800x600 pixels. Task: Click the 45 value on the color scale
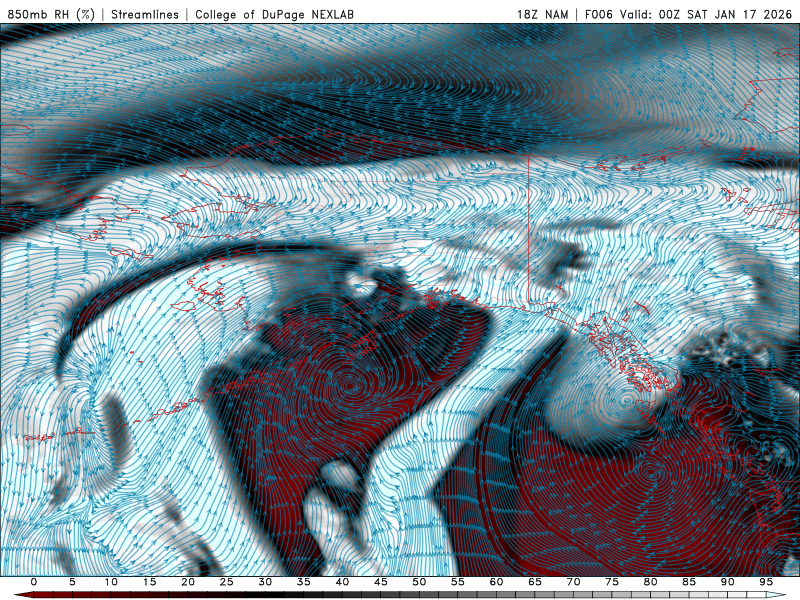[x=381, y=582]
